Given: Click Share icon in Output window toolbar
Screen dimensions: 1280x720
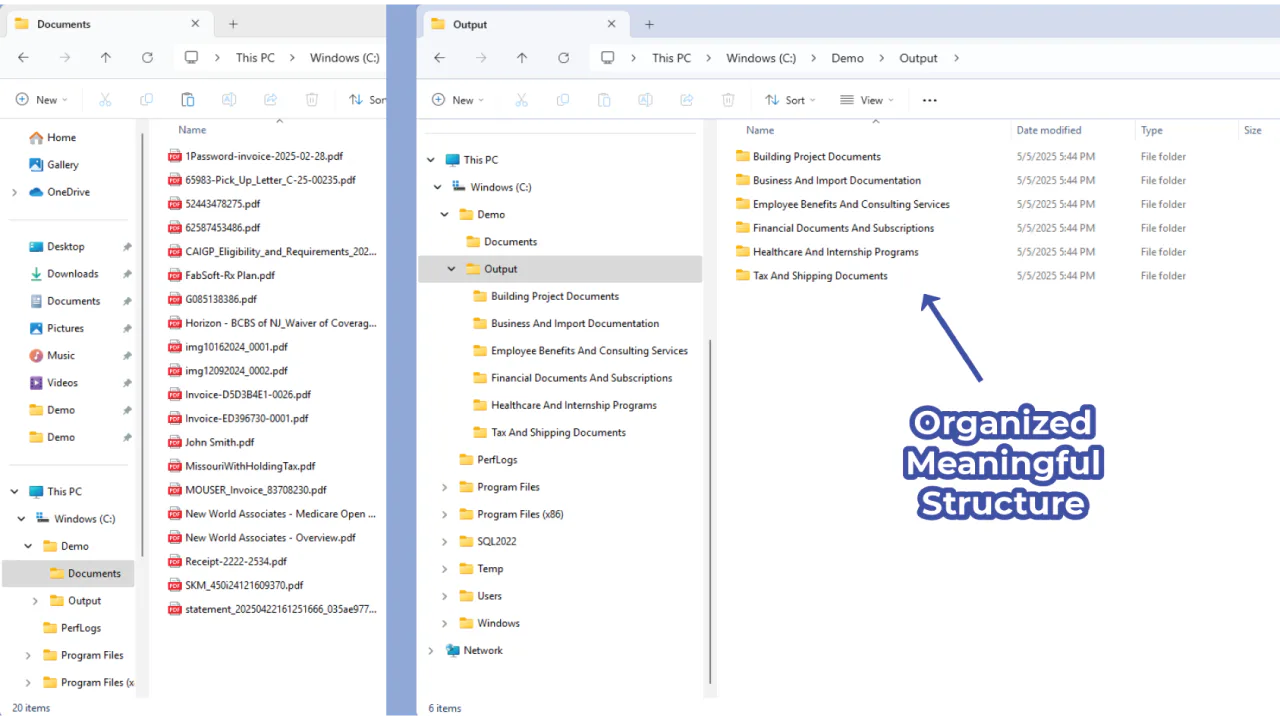Looking at the screenshot, I should coord(686,100).
